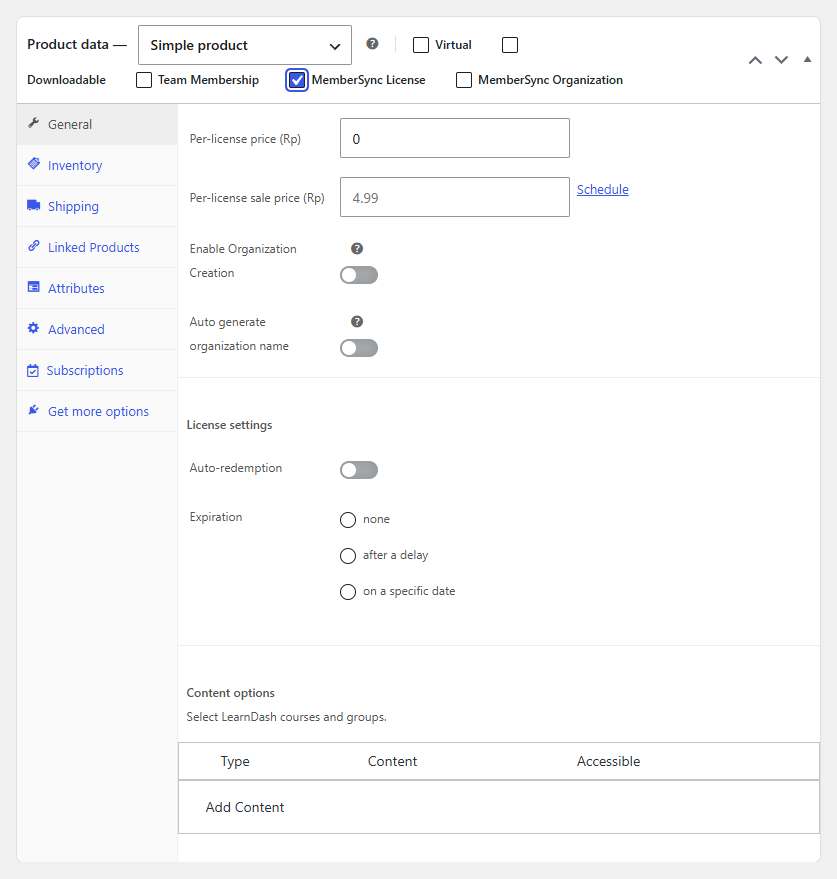The image size is (837, 879).
Task: Click the Shipping truck icon
Action: 34,205
